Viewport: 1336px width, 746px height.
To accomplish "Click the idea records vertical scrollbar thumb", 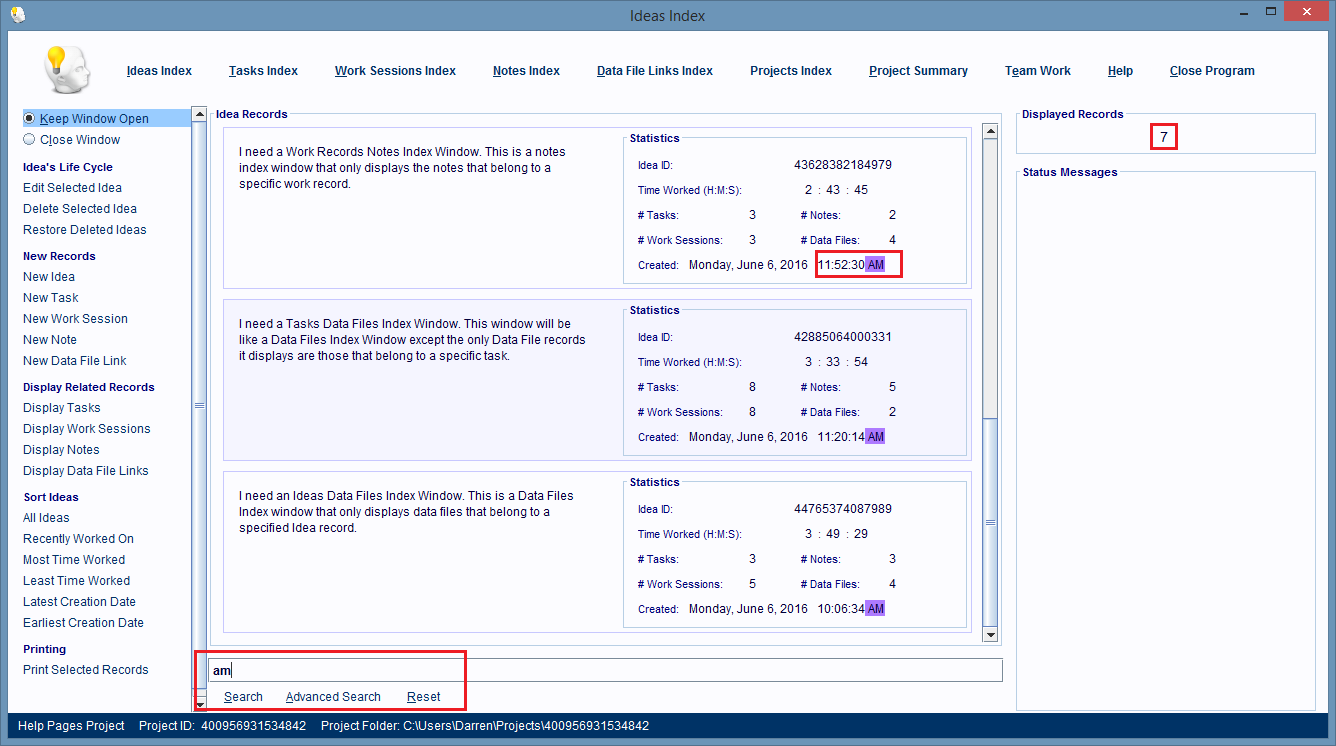I will click(x=990, y=522).
